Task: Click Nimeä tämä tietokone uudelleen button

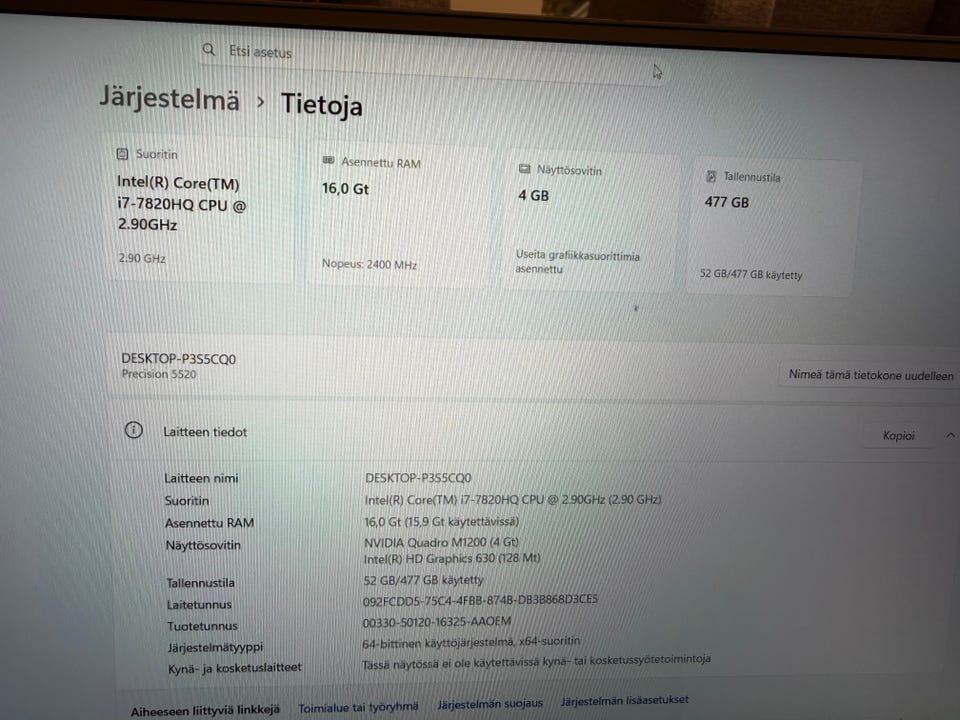Action: [x=870, y=375]
